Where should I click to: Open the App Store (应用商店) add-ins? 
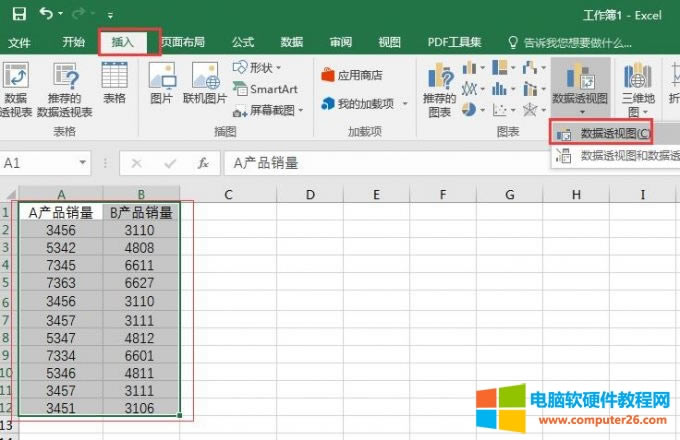(x=352, y=75)
